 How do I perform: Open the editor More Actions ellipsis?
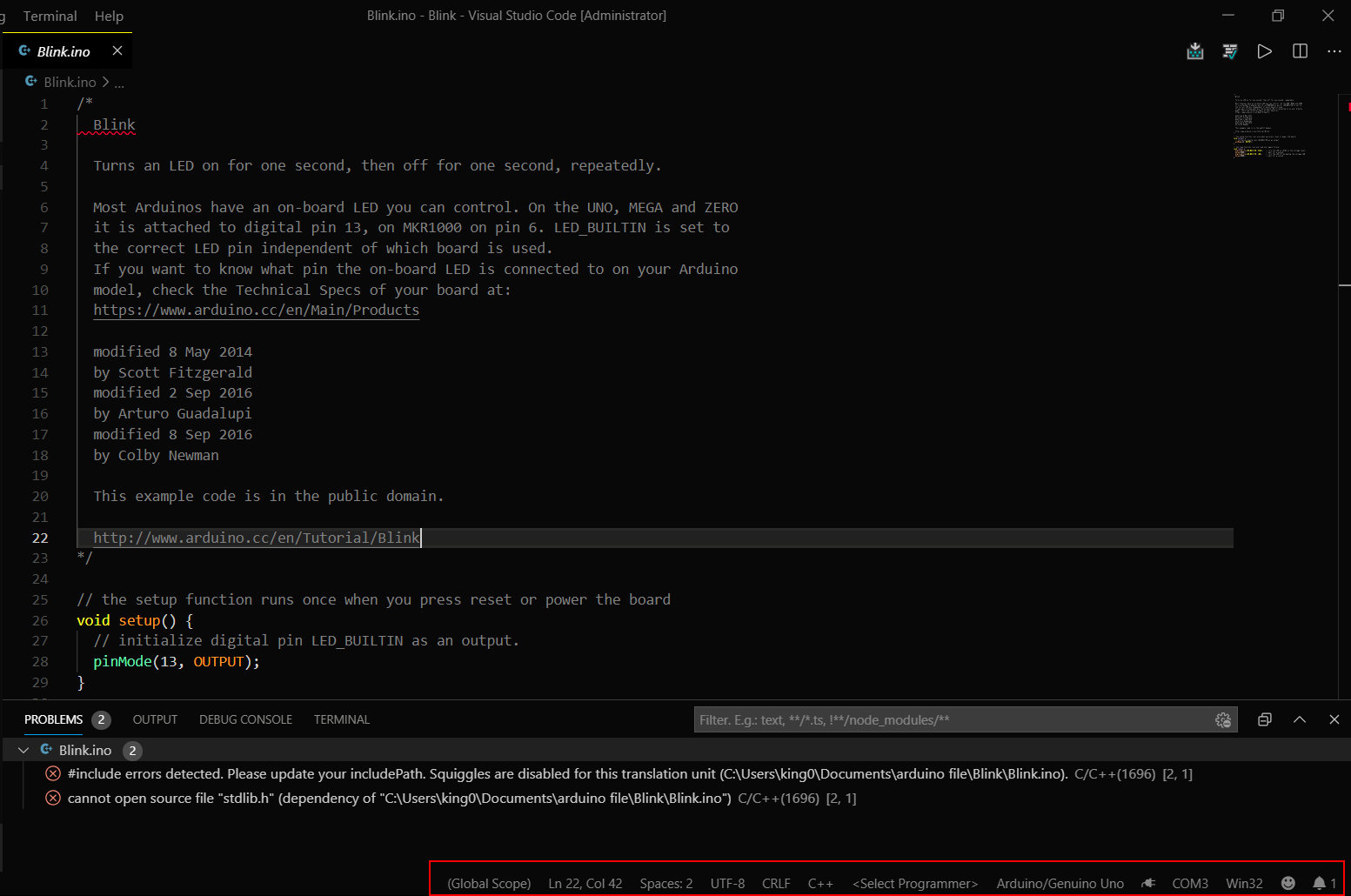coord(1334,51)
